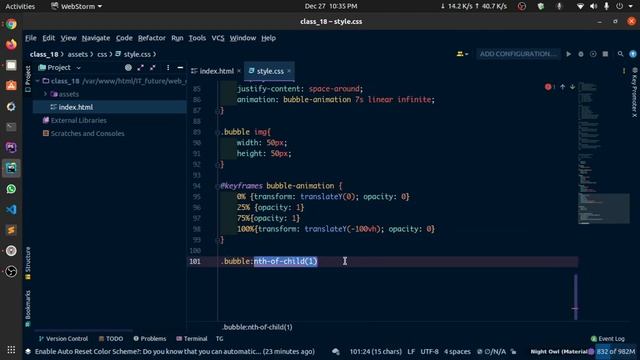The image size is (640, 360).
Task: Open the Navigate menu
Action: pos(96,38)
